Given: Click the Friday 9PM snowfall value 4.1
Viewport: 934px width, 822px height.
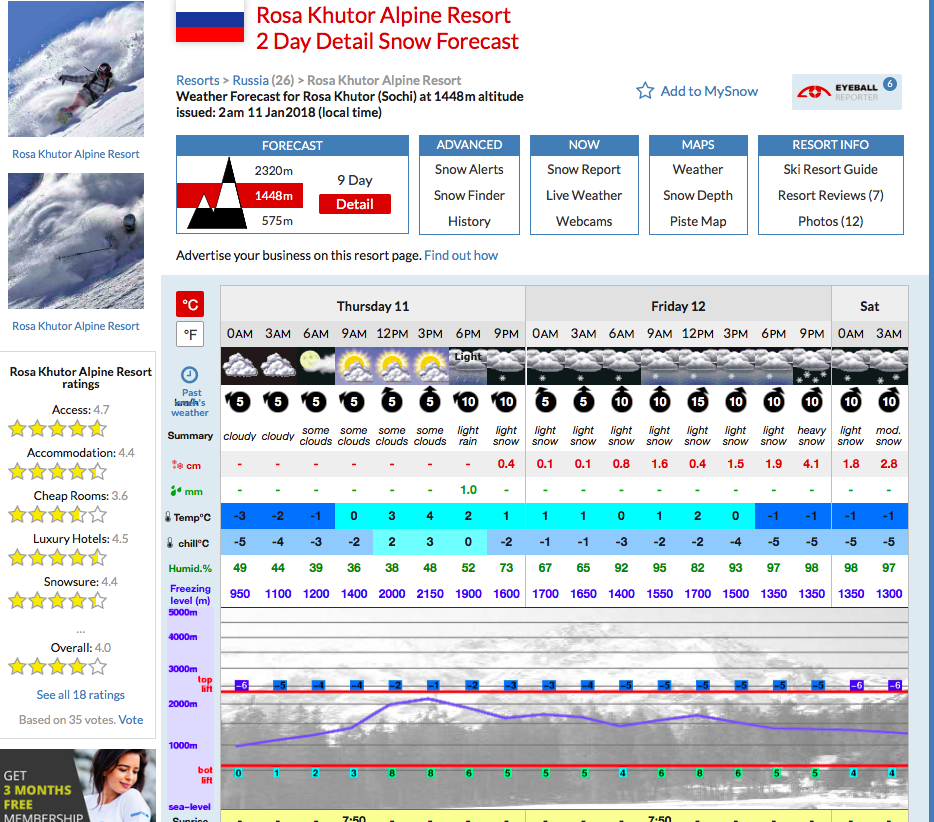Looking at the screenshot, I should point(811,464).
